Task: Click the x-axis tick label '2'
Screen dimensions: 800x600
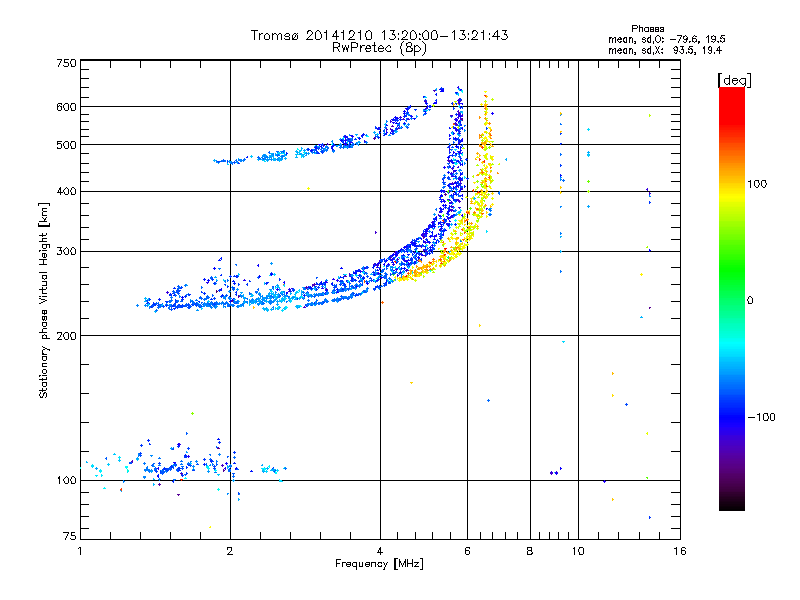Action: coord(230,551)
